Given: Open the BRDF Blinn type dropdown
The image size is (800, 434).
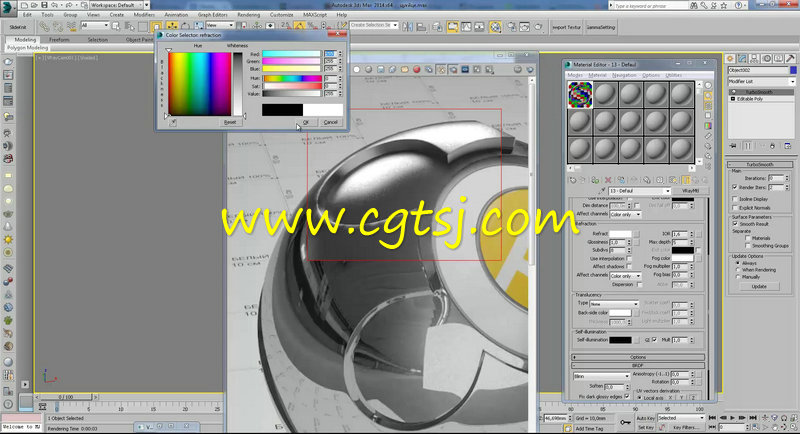Looking at the screenshot, I should (x=602, y=376).
